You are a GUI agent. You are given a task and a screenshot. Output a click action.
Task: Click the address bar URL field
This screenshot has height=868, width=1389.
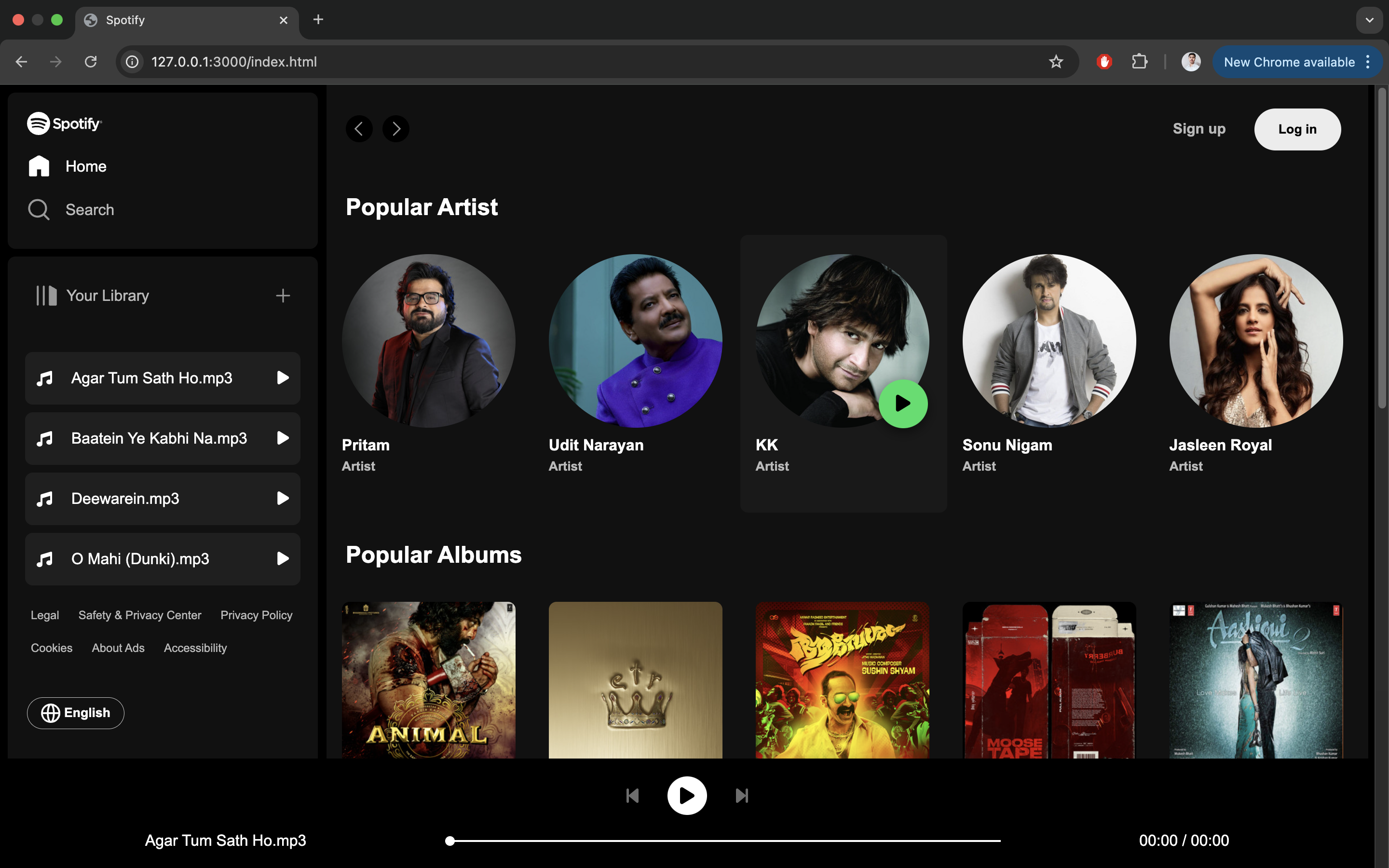coord(597,62)
